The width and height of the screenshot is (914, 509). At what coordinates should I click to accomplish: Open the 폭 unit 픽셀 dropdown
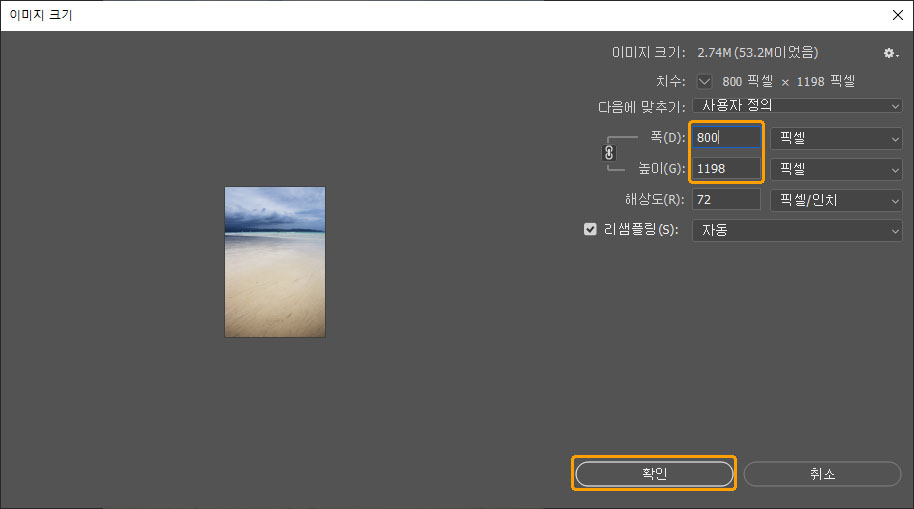(836, 138)
